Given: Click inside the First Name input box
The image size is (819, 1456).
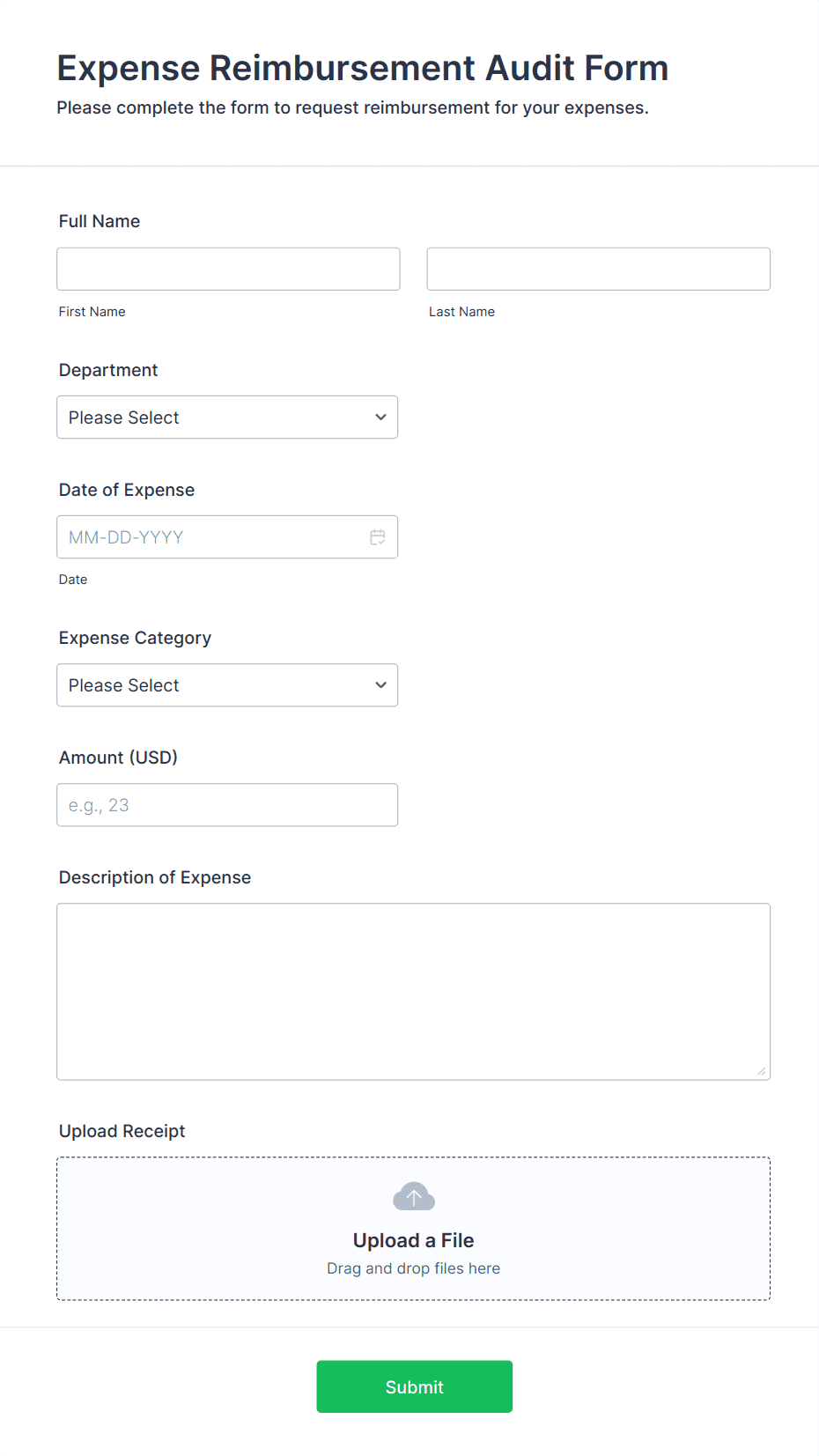Looking at the screenshot, I should 227,269.
